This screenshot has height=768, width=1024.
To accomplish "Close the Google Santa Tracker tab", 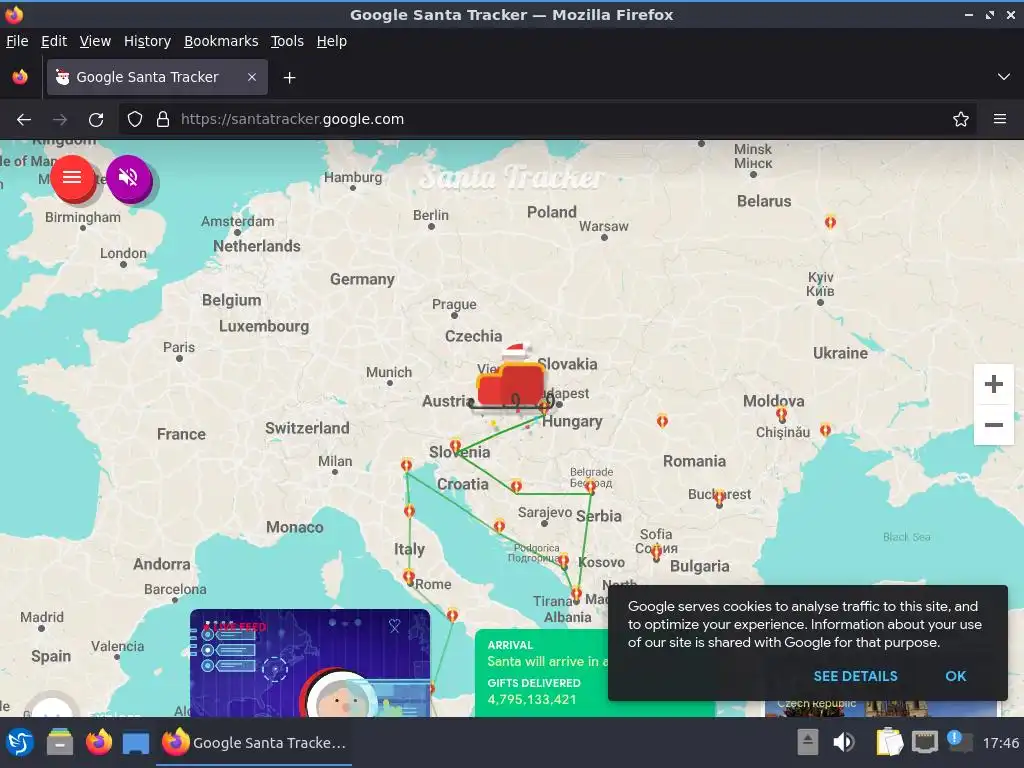I will 252,77.
